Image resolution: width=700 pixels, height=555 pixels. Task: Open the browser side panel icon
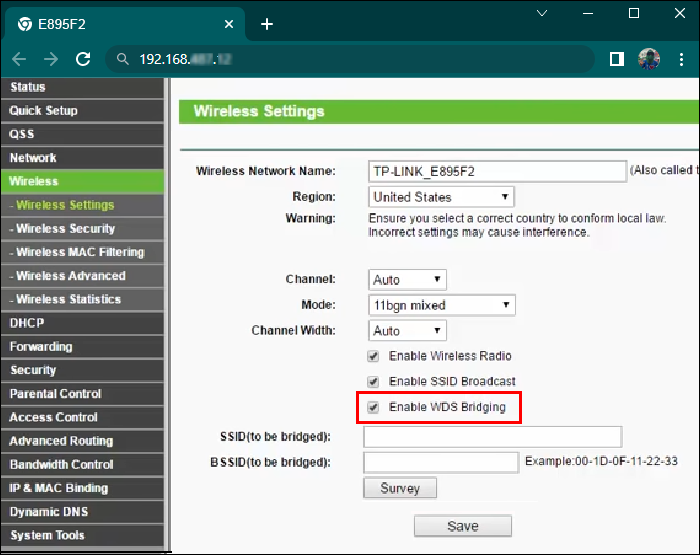click(617, 59)
